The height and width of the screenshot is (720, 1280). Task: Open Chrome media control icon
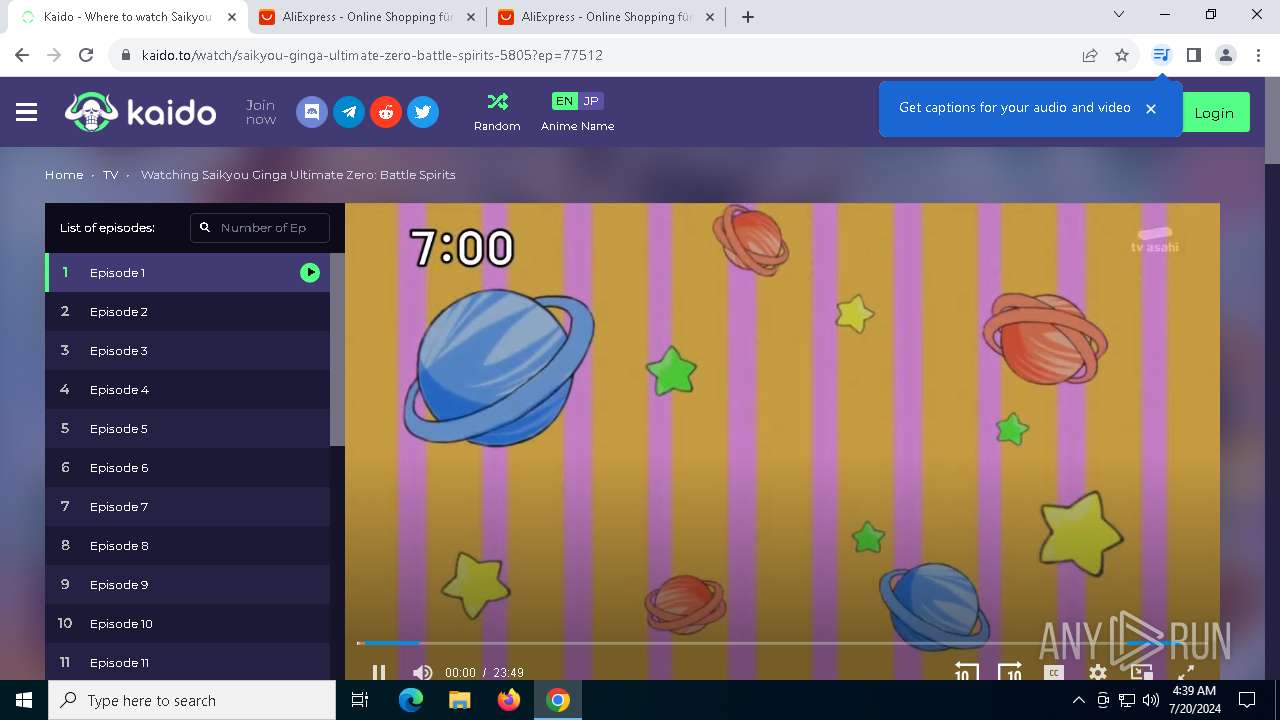tap(1161, 55)
